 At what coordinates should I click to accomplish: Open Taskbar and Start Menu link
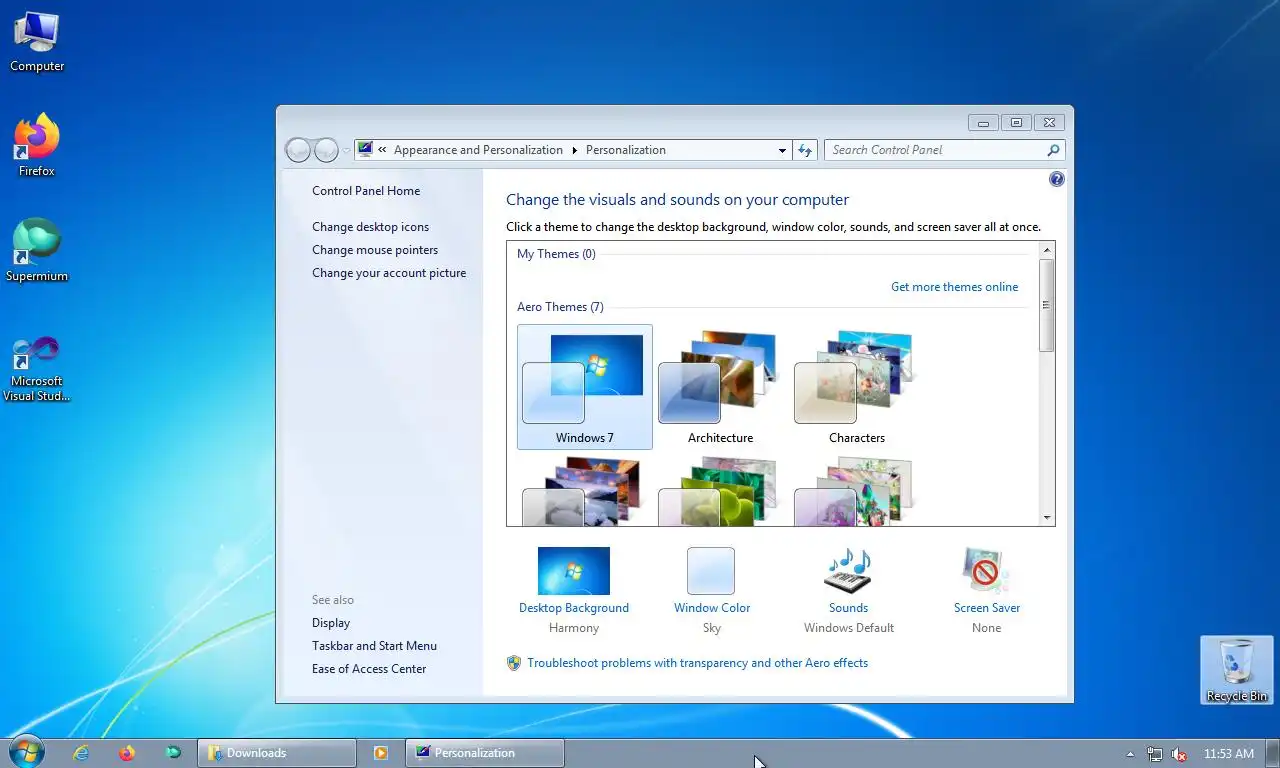coord(374,646)
